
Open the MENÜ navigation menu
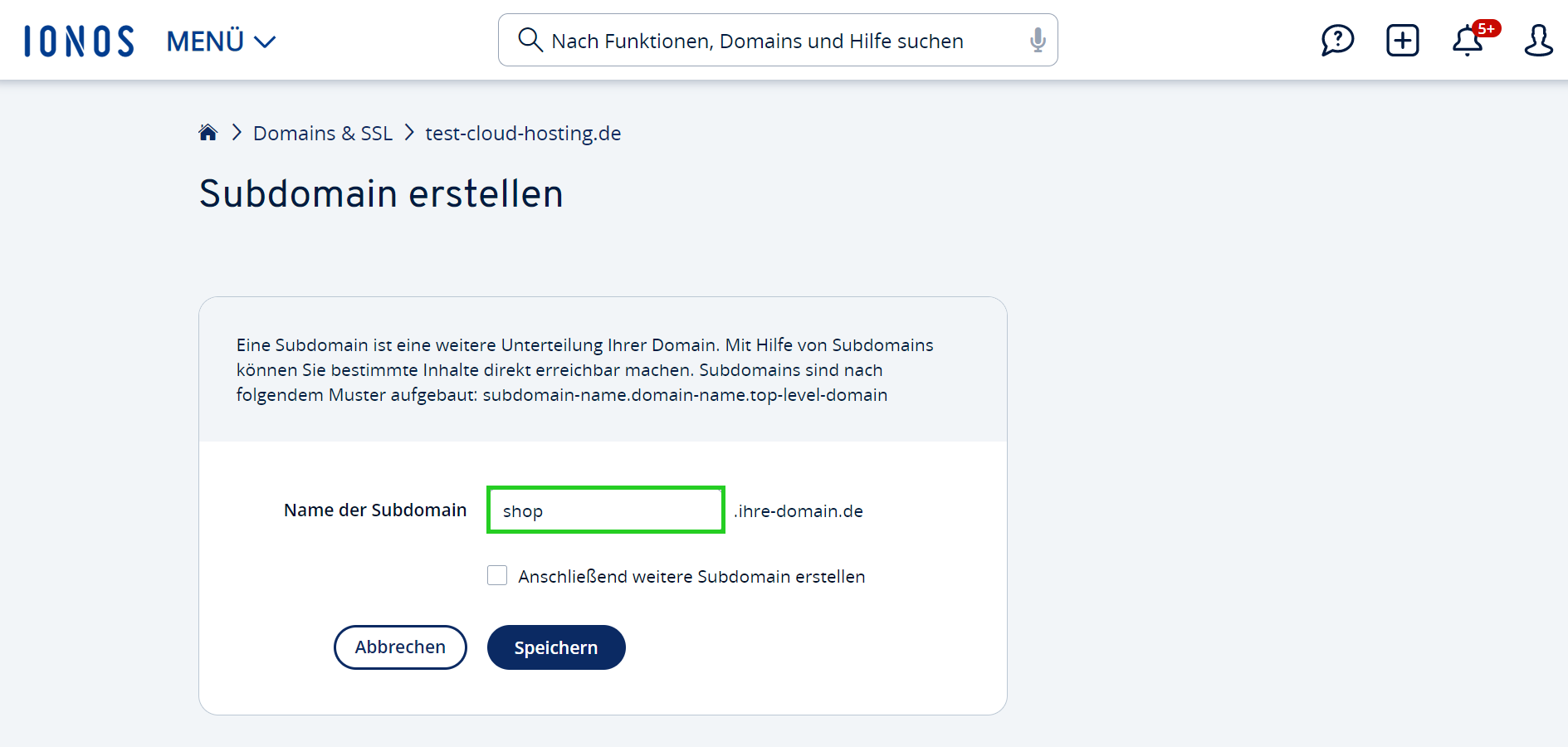pos(206,41)
